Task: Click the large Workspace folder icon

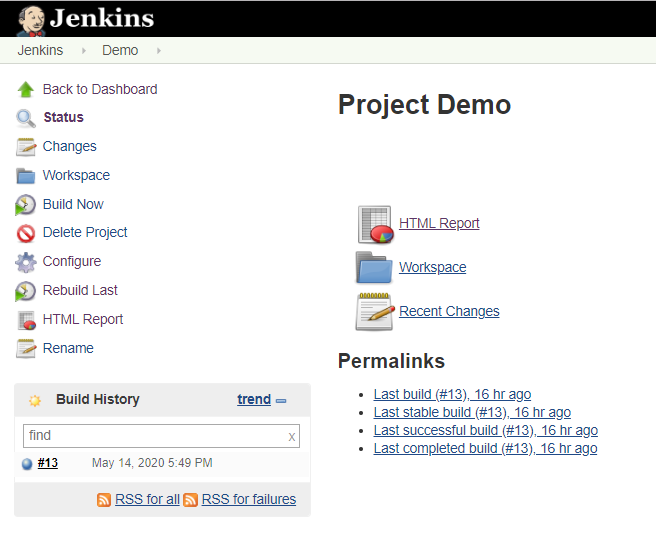Action: 374,268
